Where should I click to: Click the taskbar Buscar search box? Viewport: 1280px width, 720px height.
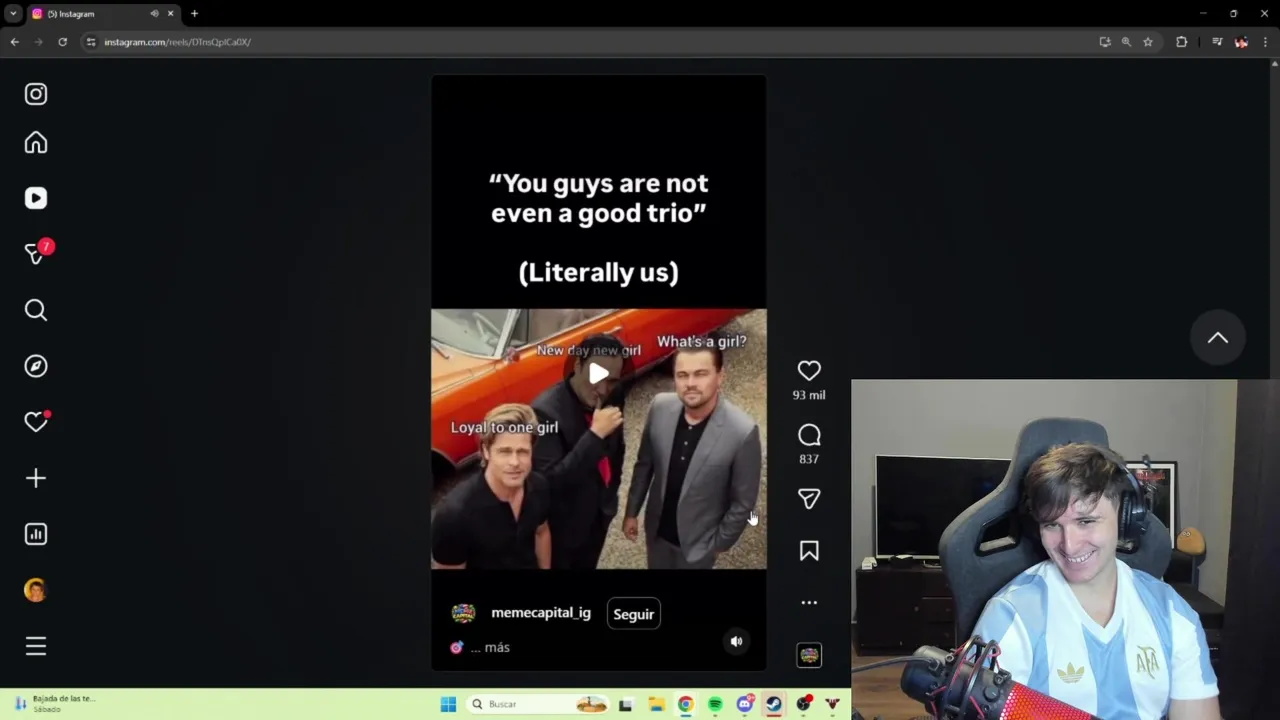click(538, 704)
